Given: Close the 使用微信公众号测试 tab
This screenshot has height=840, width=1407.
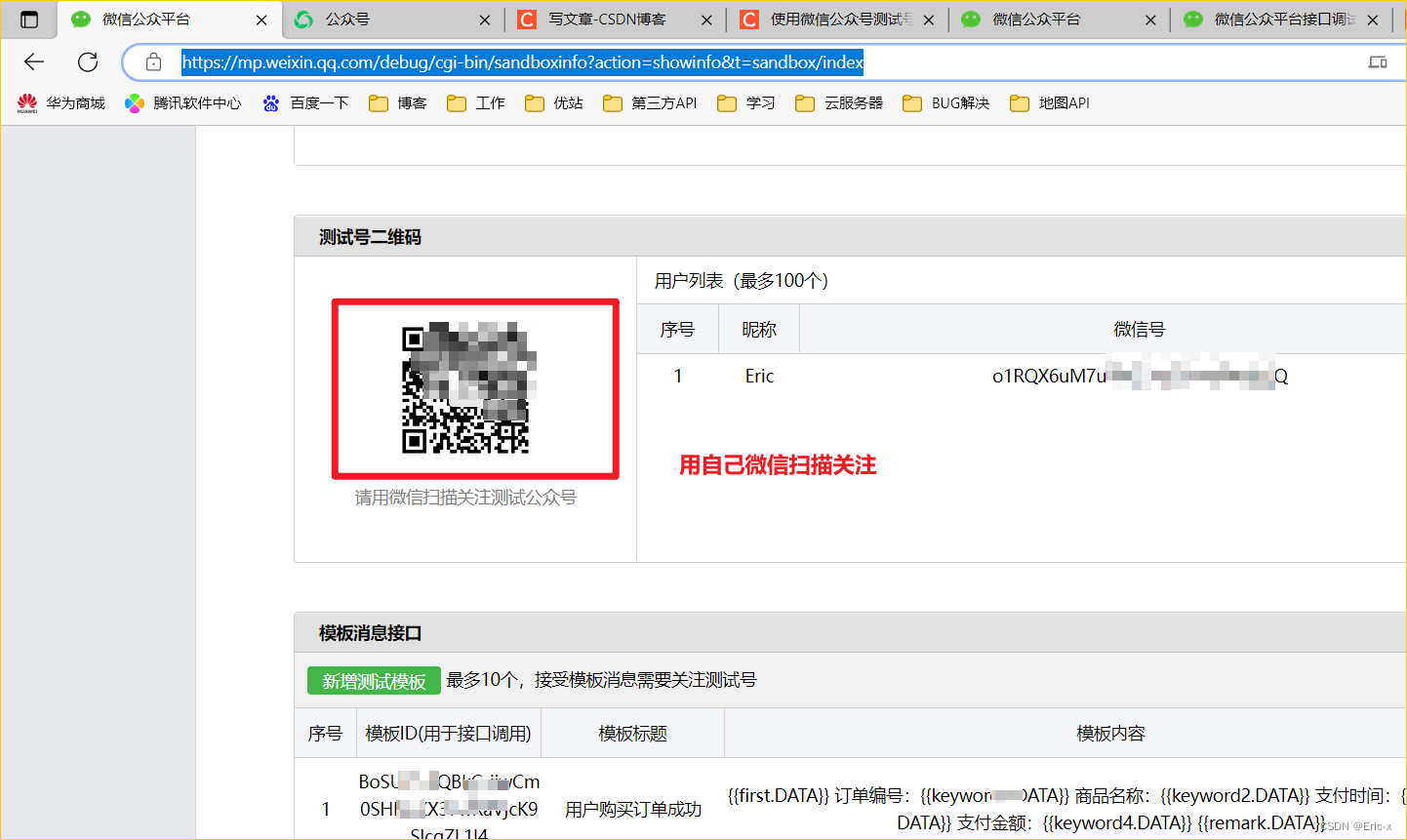Looking at the screenshot, I should 928,20.
